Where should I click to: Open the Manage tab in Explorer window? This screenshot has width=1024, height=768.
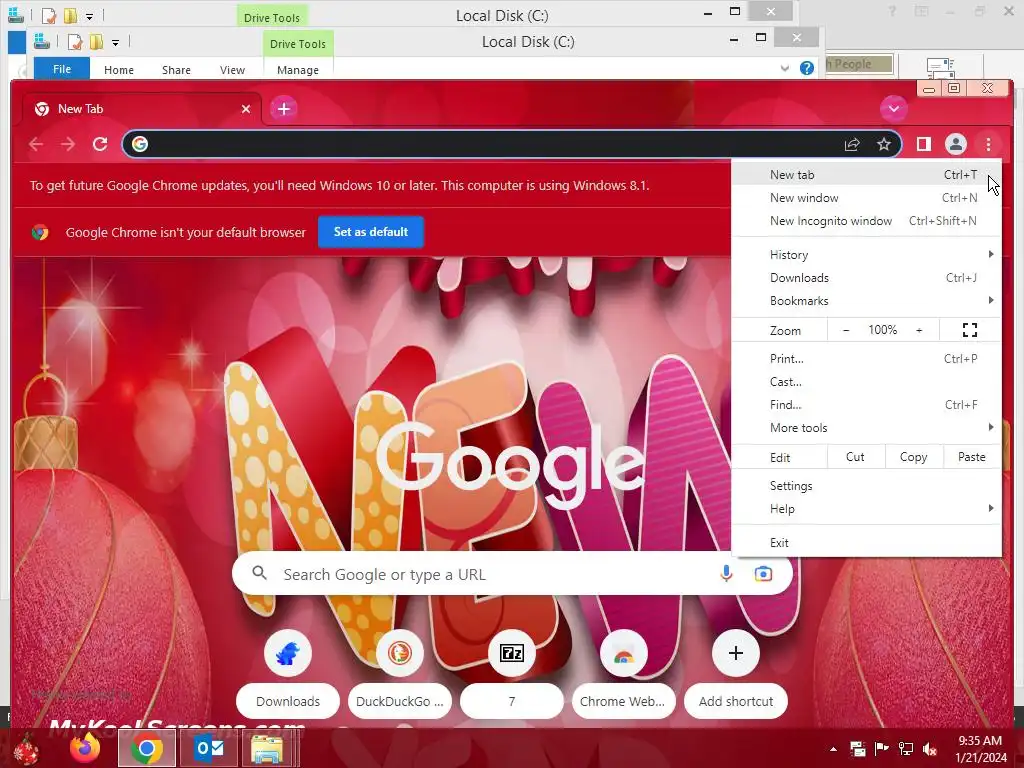(298, 70)
